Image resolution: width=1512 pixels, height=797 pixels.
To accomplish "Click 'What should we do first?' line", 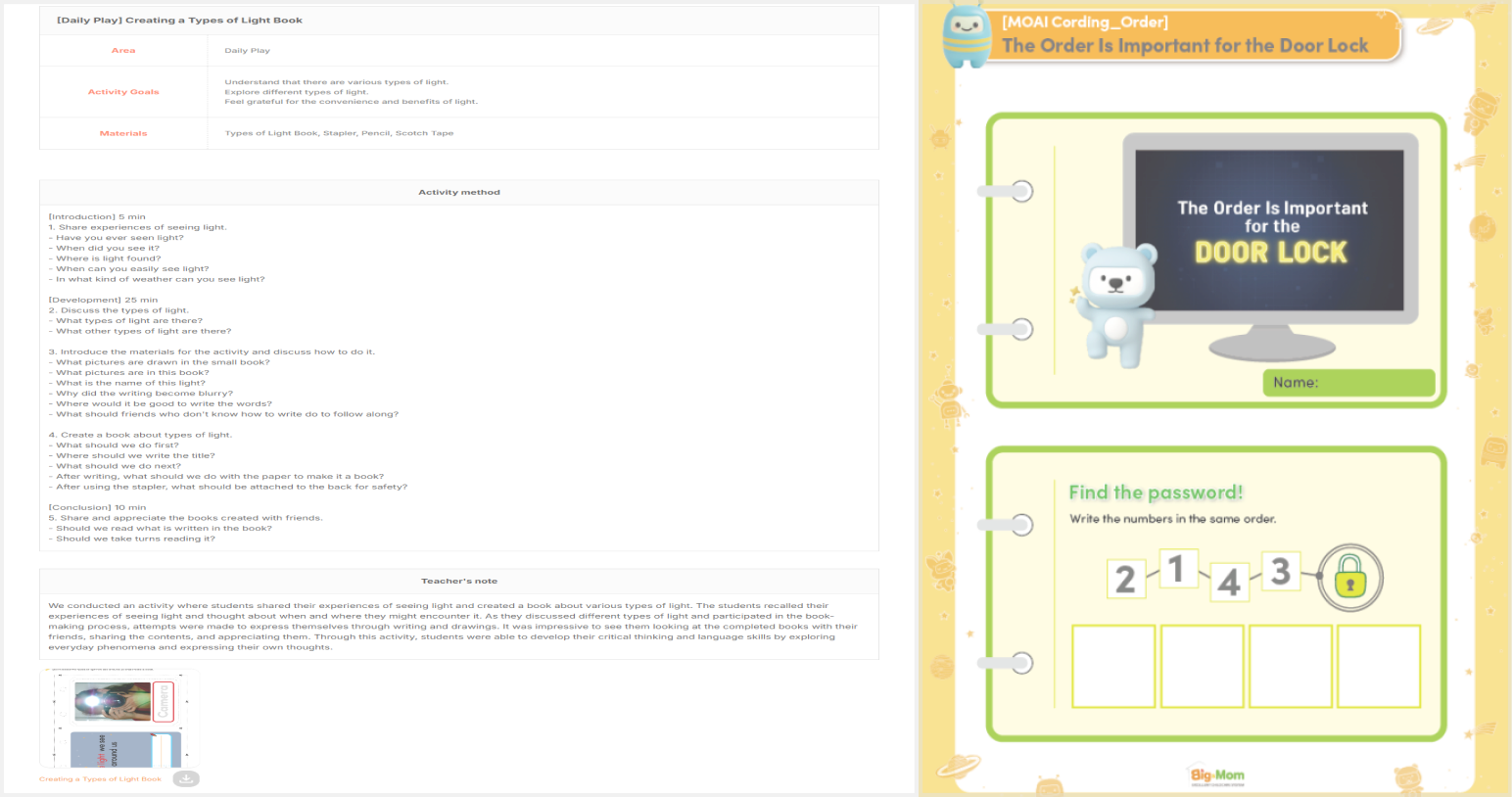I will coord(115,445).
